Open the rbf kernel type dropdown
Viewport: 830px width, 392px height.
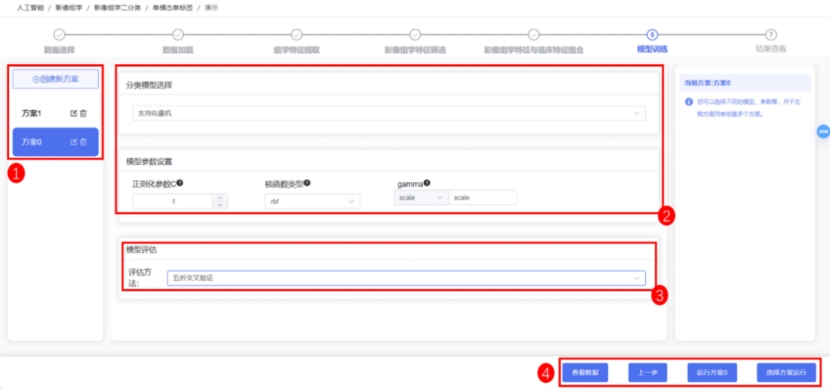312,201
